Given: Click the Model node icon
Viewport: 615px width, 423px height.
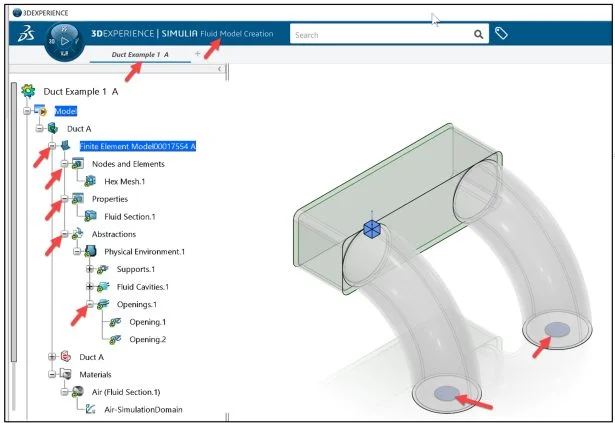Looking at the screenshot, I should tap(40, 110).
